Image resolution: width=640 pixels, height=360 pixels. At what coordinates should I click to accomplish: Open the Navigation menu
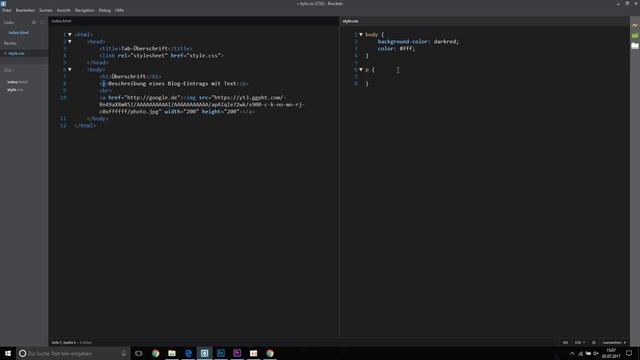tap(84, 10)
